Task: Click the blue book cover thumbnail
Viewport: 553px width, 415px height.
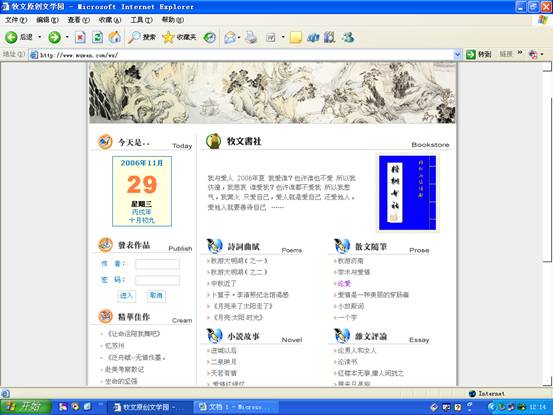Action: click(407, 193)
